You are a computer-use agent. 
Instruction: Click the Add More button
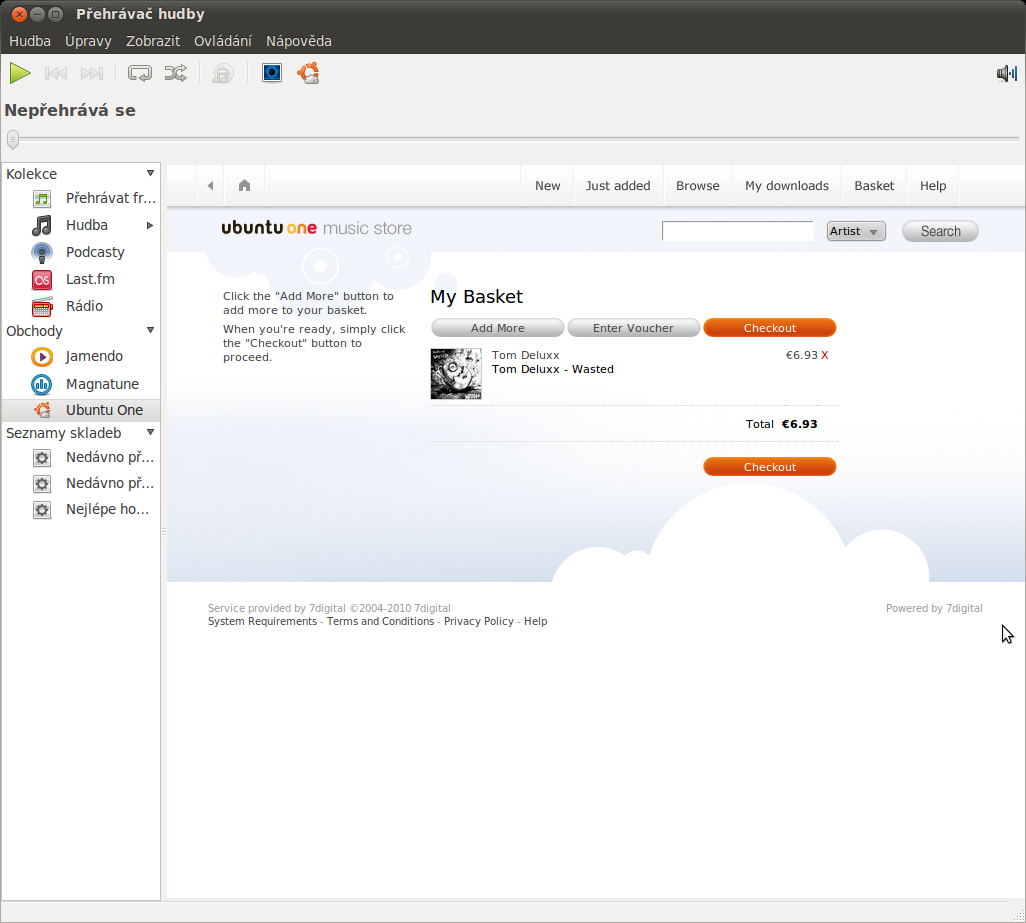[x=497, y=328]
